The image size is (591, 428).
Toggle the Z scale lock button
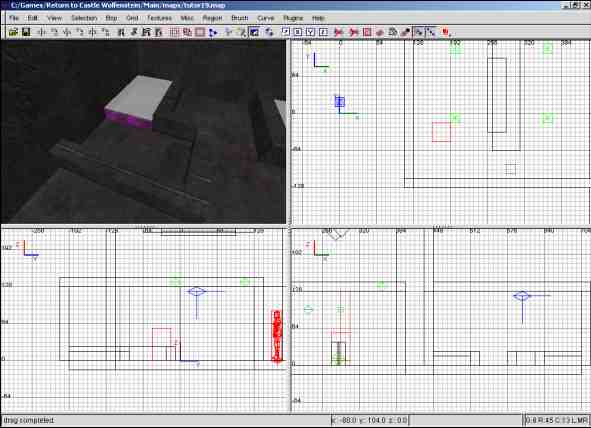pos(323,32)
